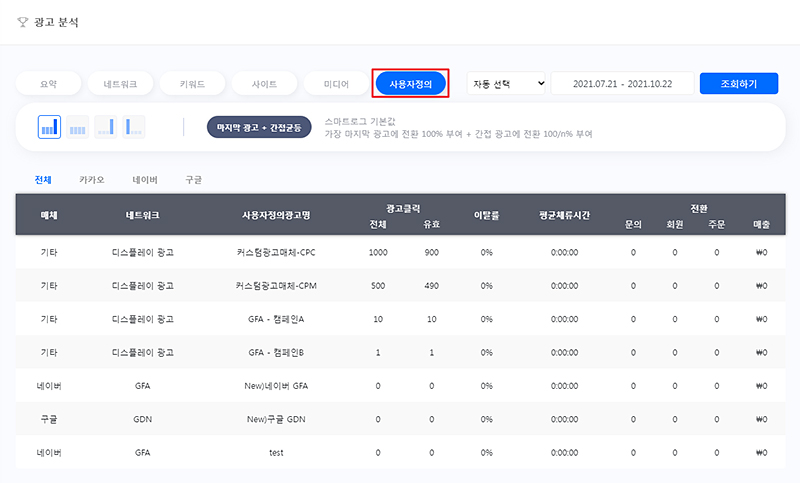Click the GDN network cell in 구글 row

point(142,419)
